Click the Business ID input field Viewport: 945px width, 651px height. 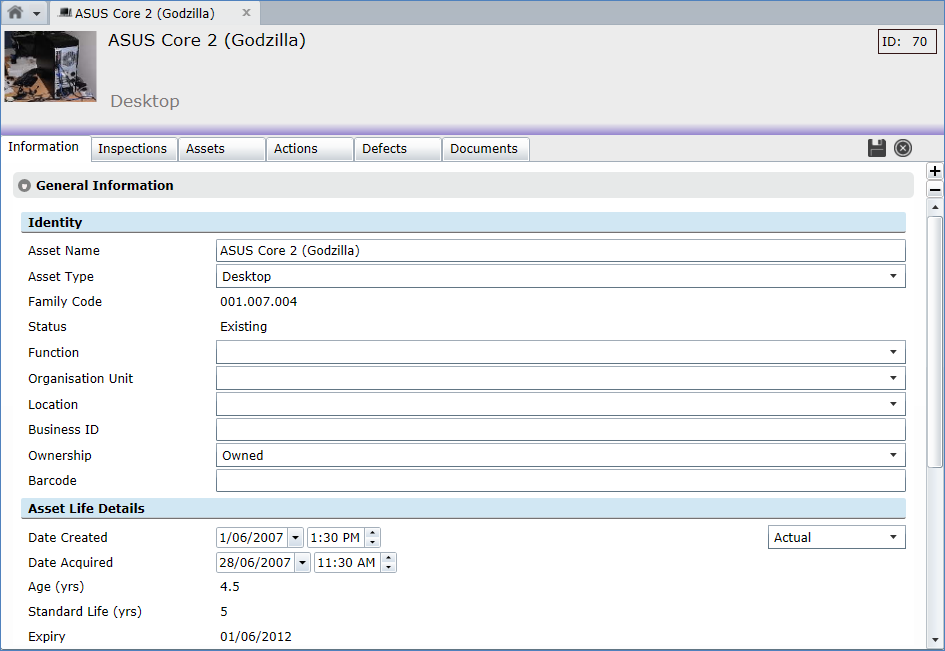(560, 430)
